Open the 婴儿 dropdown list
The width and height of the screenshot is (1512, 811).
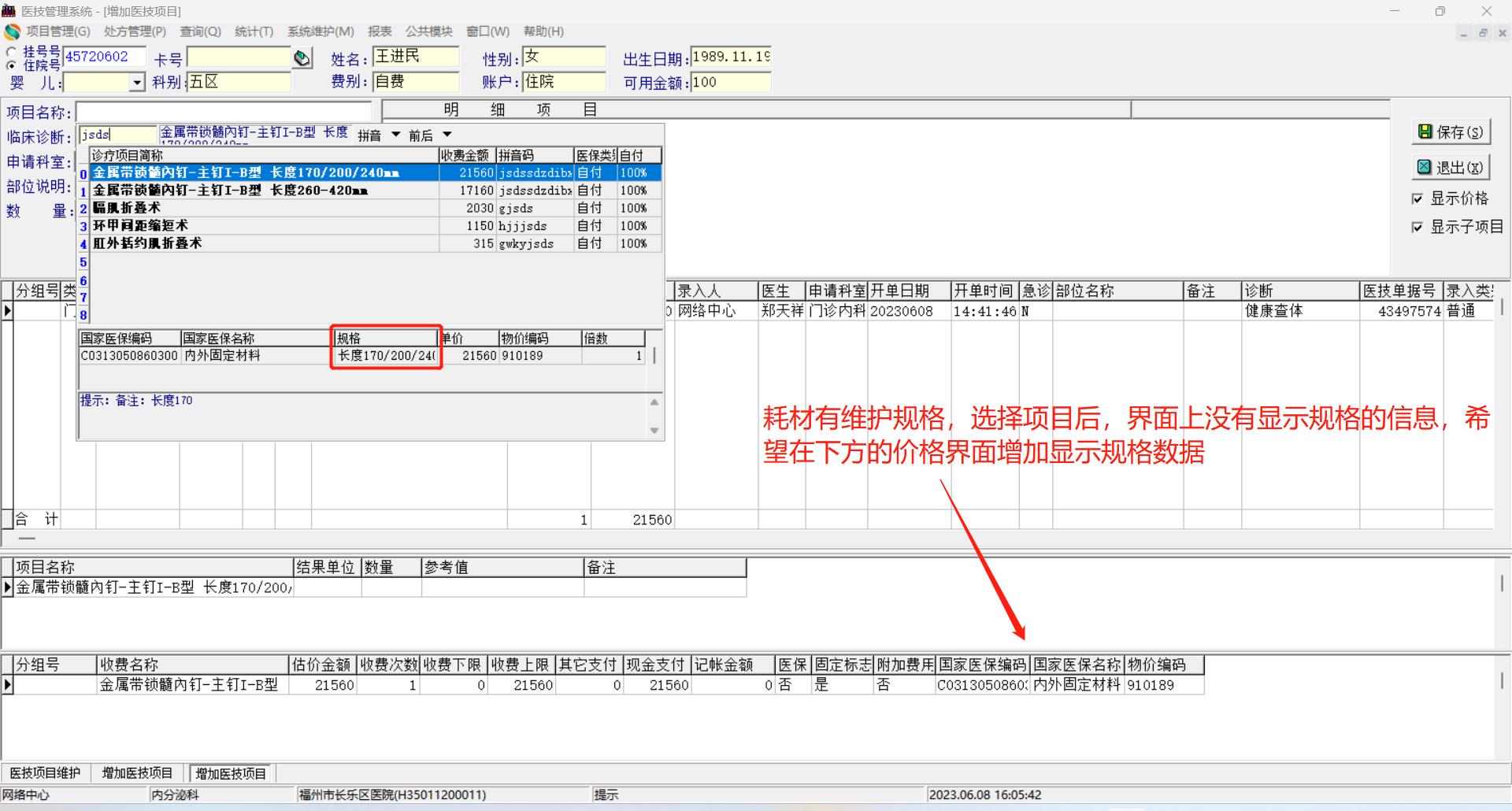(x=138, y=82)
